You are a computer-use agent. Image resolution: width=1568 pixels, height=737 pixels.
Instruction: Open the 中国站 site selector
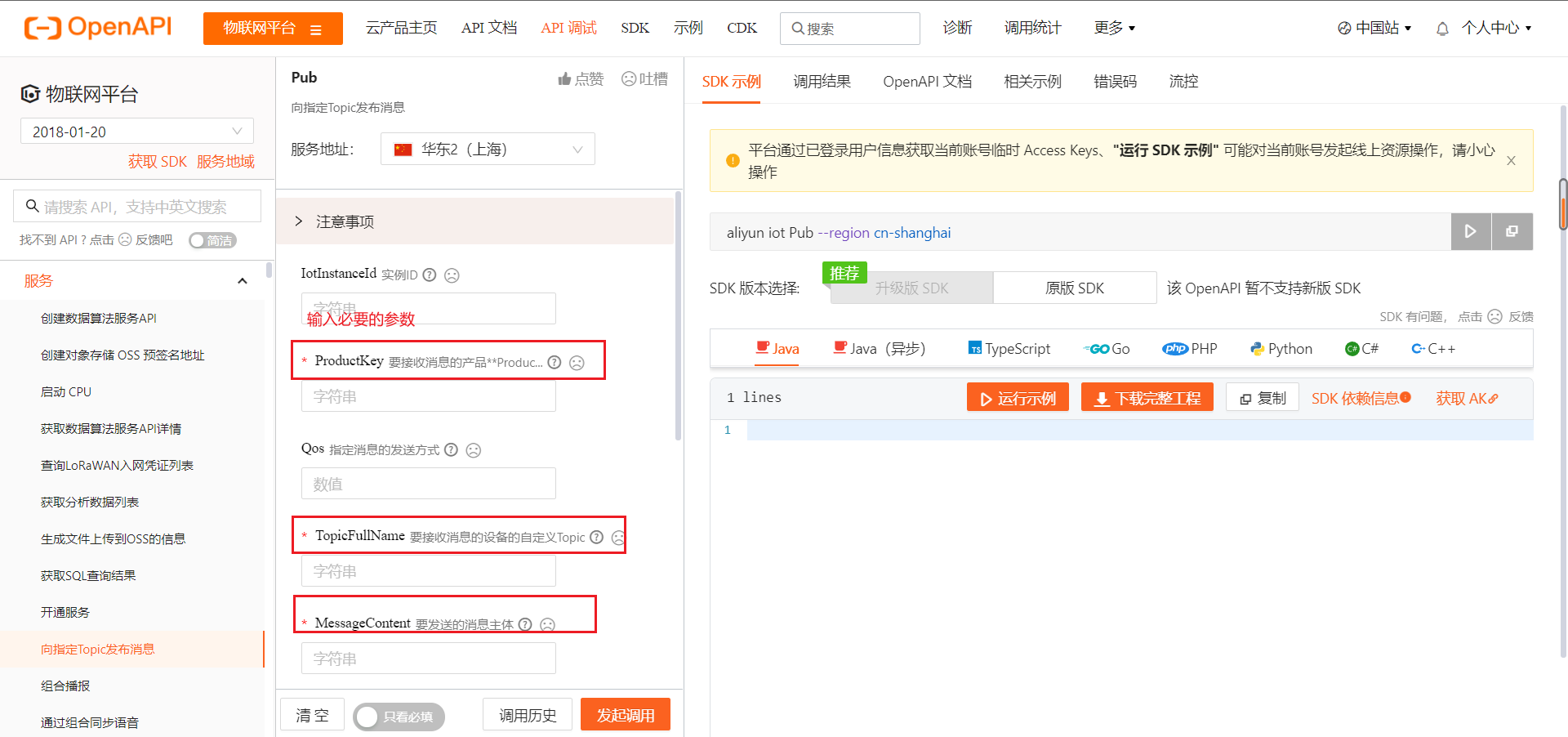[x=1374, y=28]
